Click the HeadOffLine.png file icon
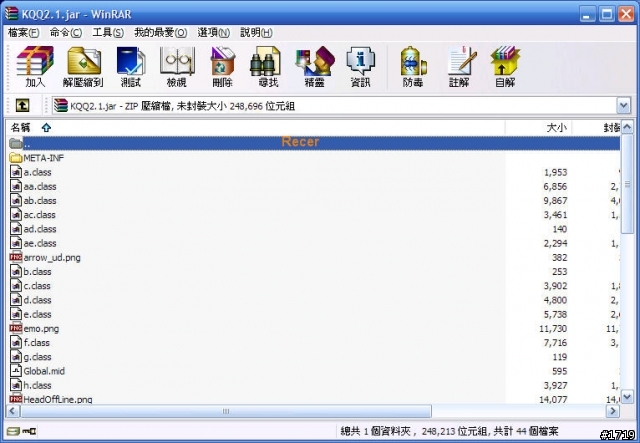The height and width of the screenshot is (443, 640). [x=16, y=399]
